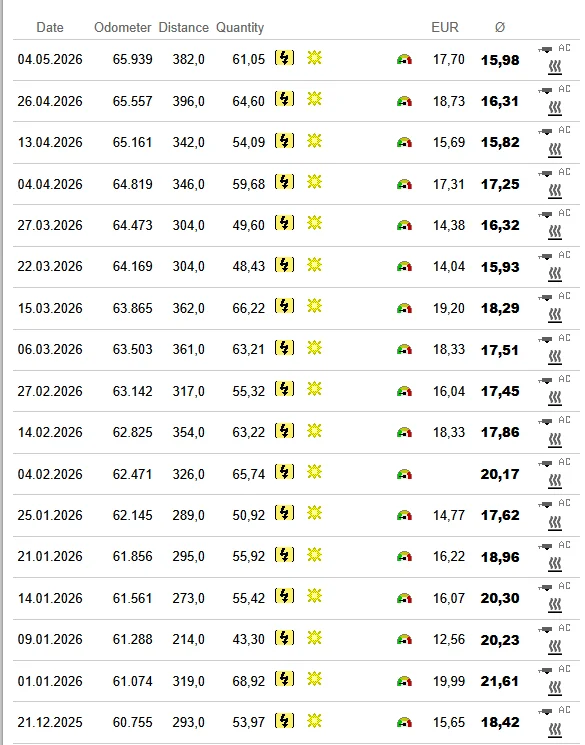Click the sun icon in 26.04.2026 row
585x745 pixels.
pos(314,99)
